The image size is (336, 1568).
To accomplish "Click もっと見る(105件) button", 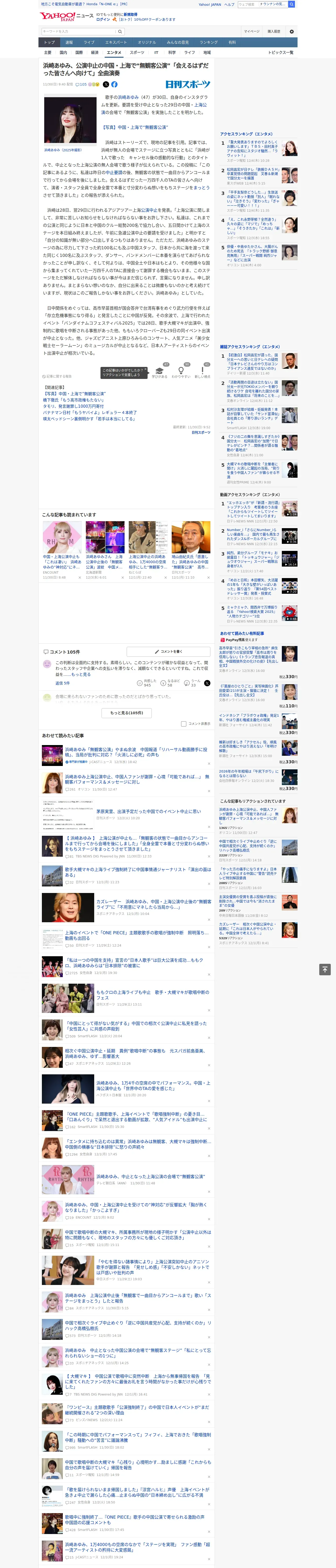I will pyautogui.click(x=127, y=713).
